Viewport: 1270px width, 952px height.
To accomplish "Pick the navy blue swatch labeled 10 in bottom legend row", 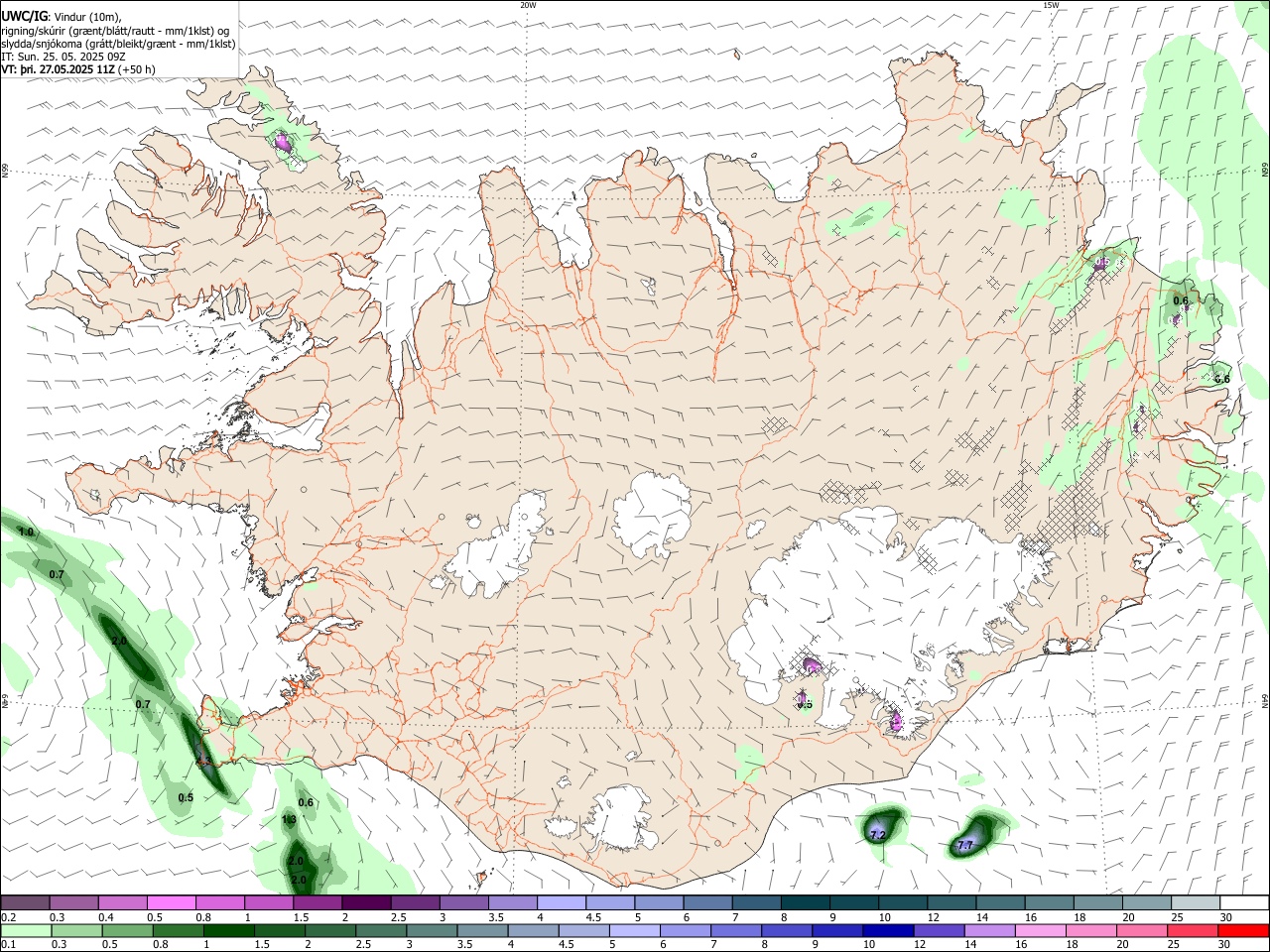I will click(888, 930).
